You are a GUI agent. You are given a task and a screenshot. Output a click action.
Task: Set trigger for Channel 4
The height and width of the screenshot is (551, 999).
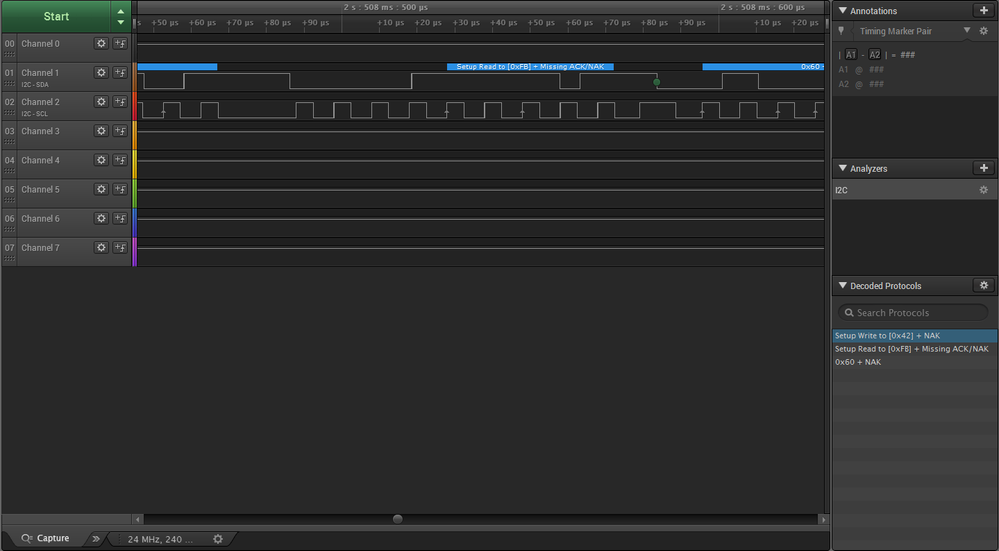tap(120, 160)
